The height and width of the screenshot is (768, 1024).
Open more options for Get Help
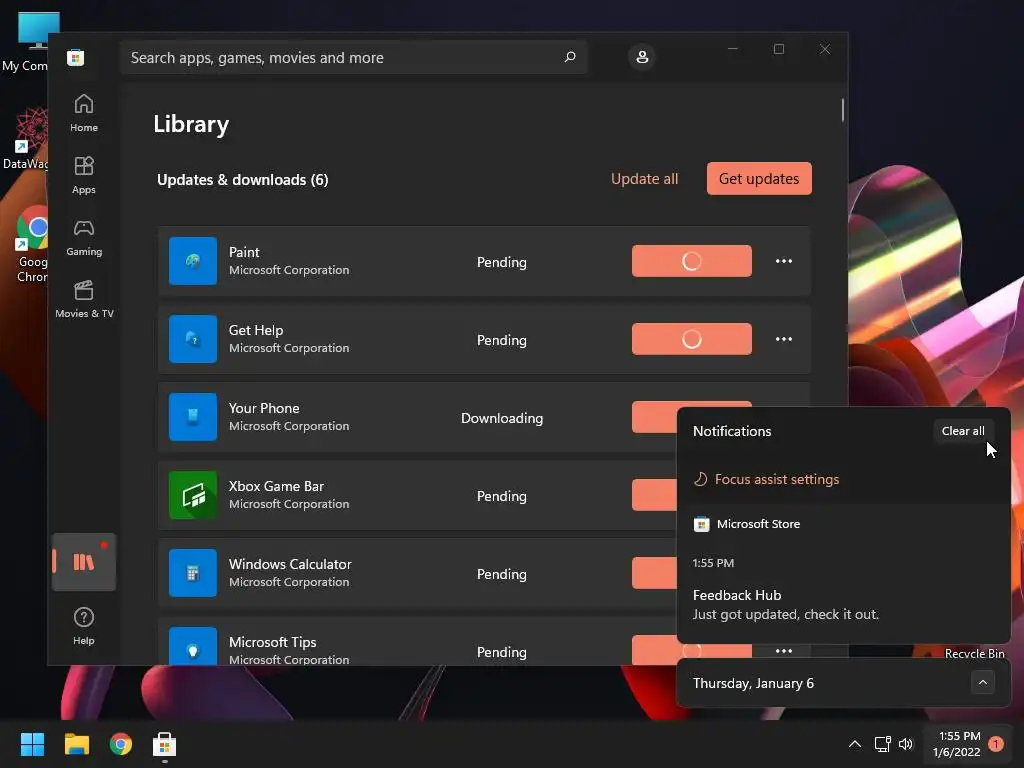784,339
